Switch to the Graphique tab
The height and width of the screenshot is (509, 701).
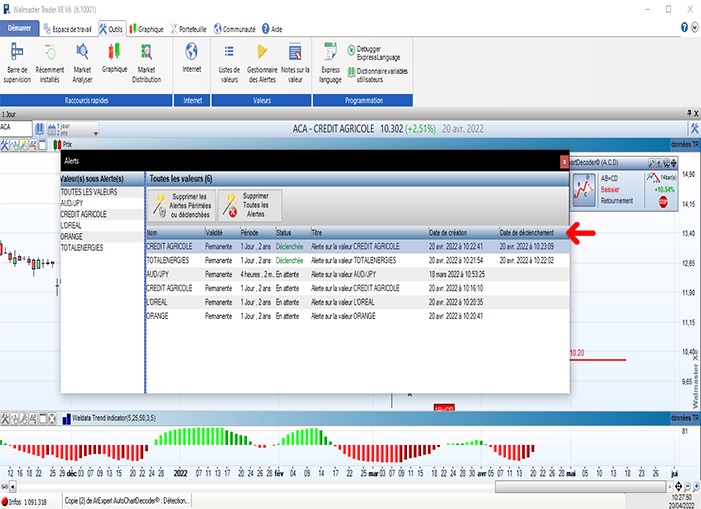tap(147, 29)
